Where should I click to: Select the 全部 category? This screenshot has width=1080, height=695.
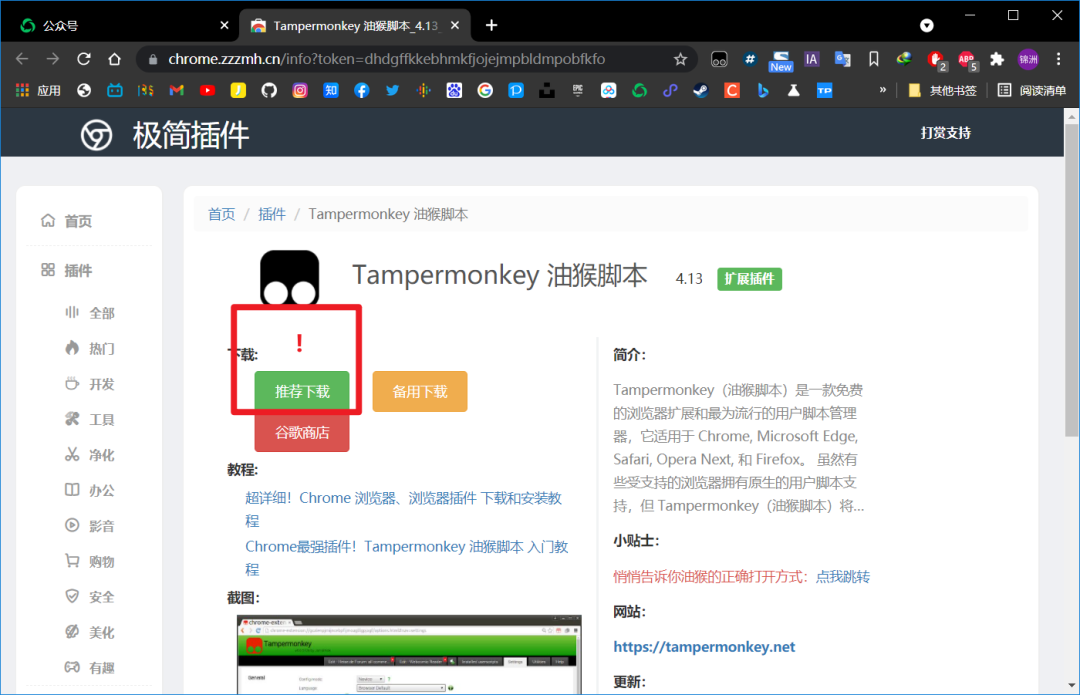click(90, 313)
